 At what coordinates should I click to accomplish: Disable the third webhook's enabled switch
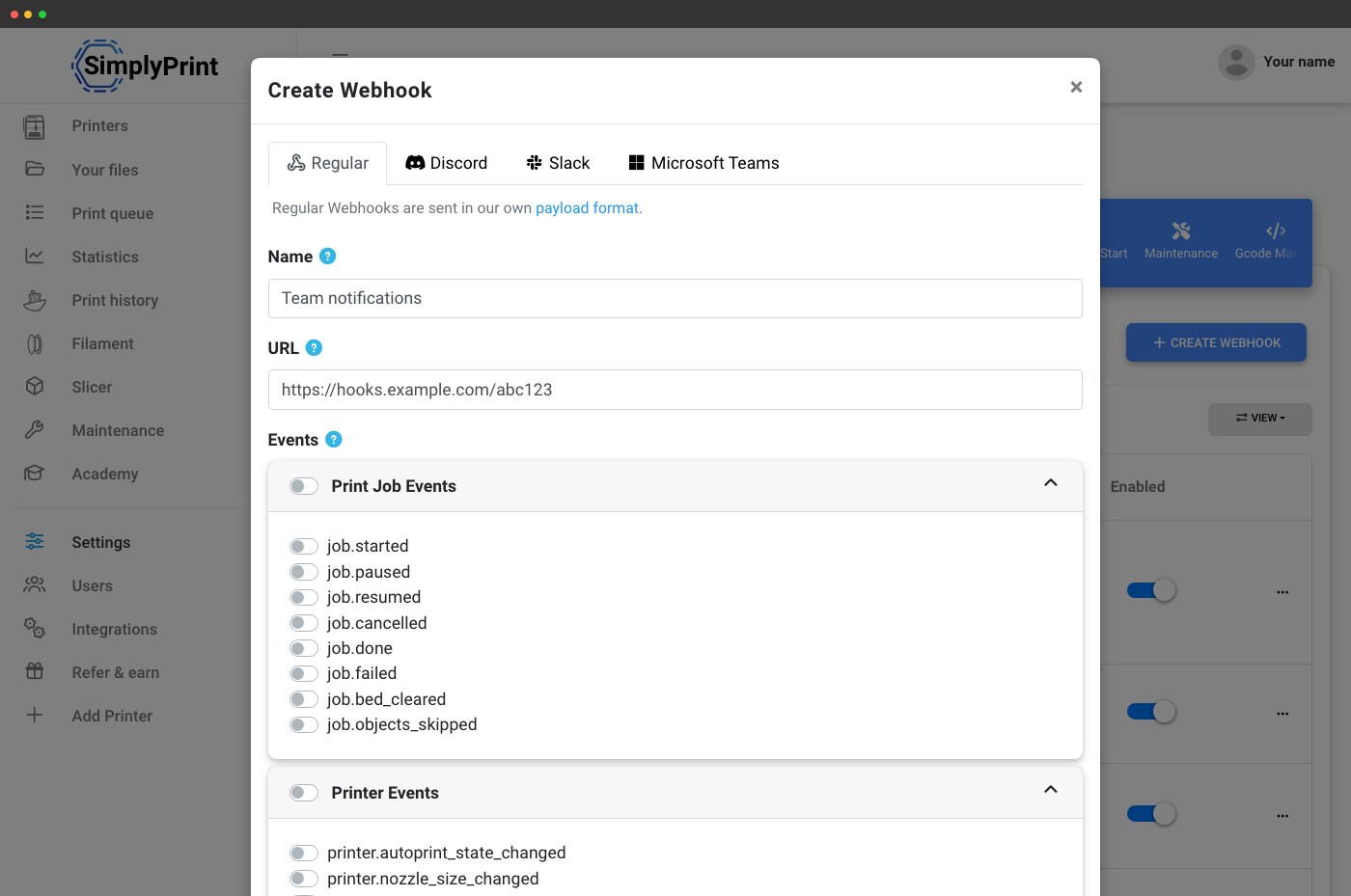tap(1151, 814)
